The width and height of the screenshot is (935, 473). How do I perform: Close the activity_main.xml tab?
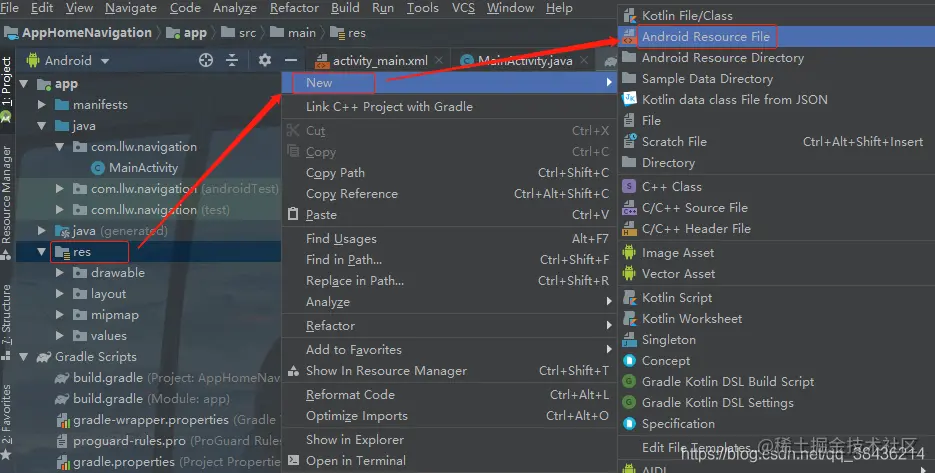tap(439, 60)
